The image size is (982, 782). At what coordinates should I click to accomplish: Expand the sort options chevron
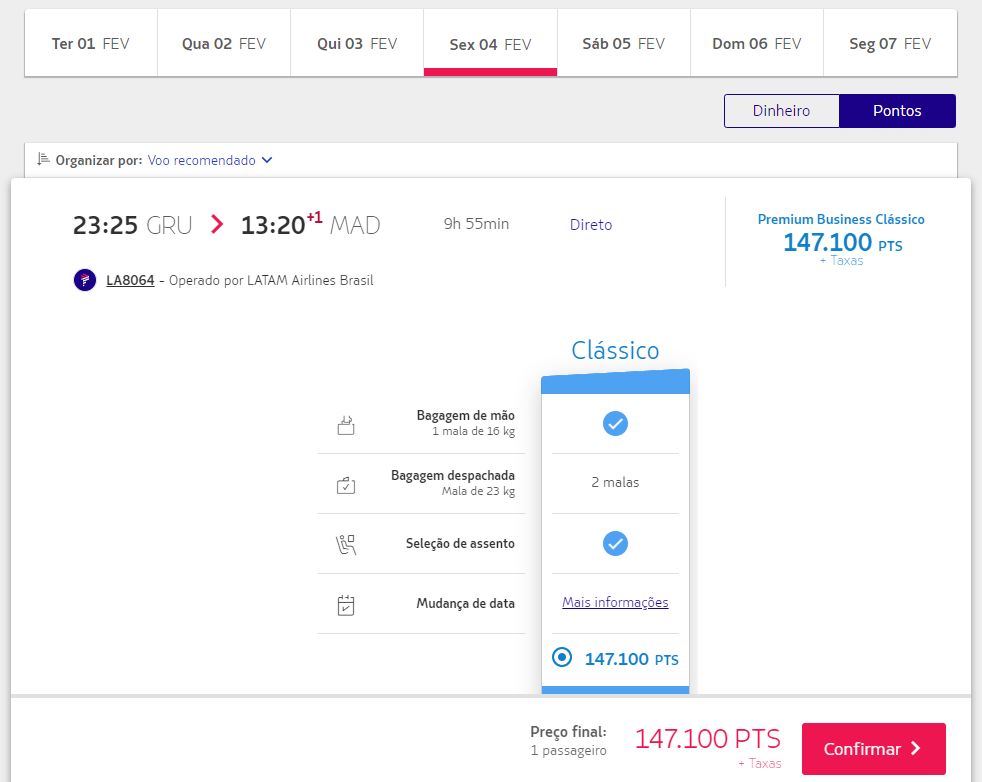coord(267,160)
